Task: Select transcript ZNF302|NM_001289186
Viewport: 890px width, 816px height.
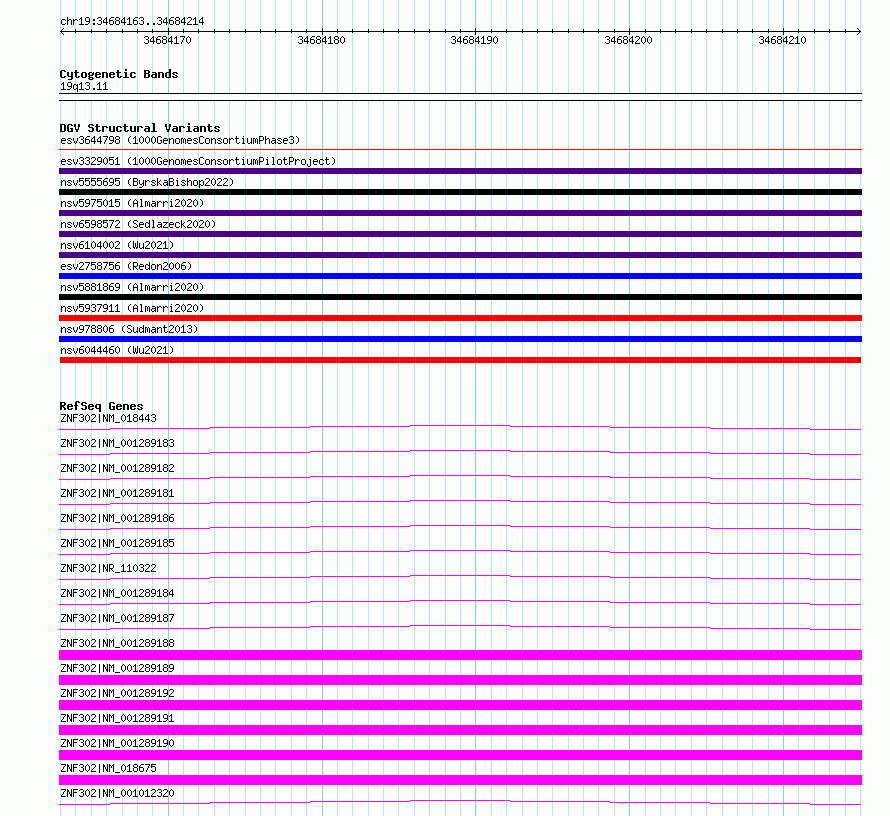Action: pyautogui.click(x=117, y=518)
